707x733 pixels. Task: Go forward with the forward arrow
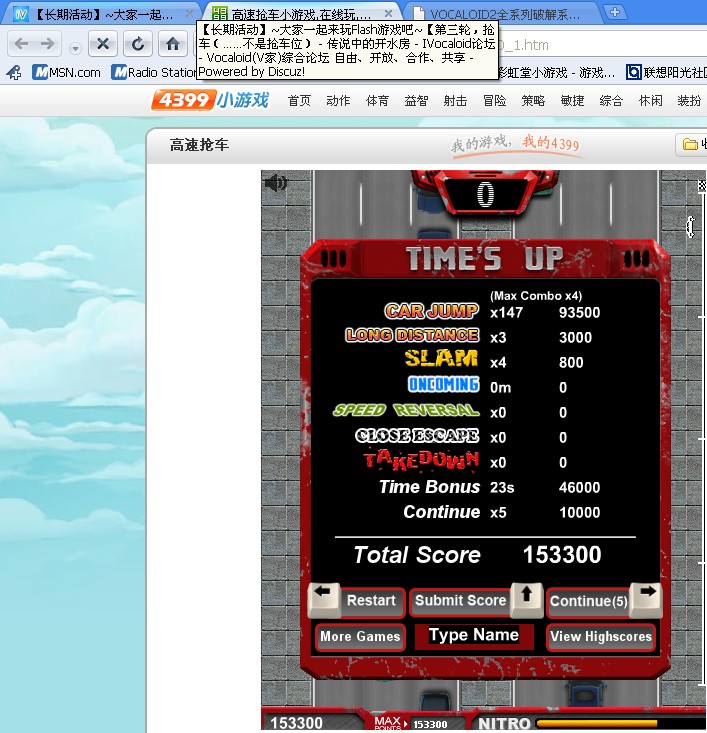tap(47, 44)
